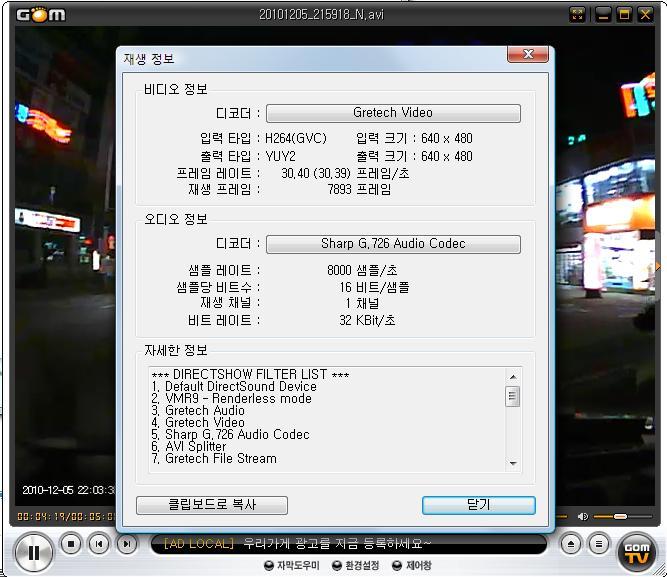The width and height of the screenshot is (667, 577).
Task: Open a file with the eject icon
Action: (571, 544)
